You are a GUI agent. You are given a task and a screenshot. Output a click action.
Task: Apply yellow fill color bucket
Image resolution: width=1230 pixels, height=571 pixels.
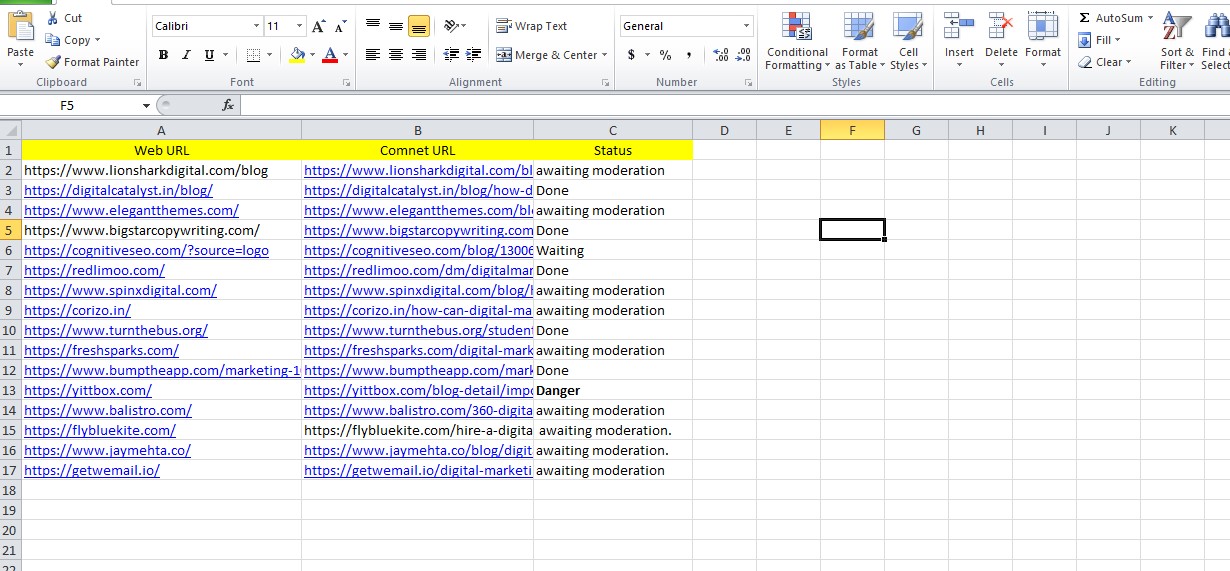coord(297,55)
